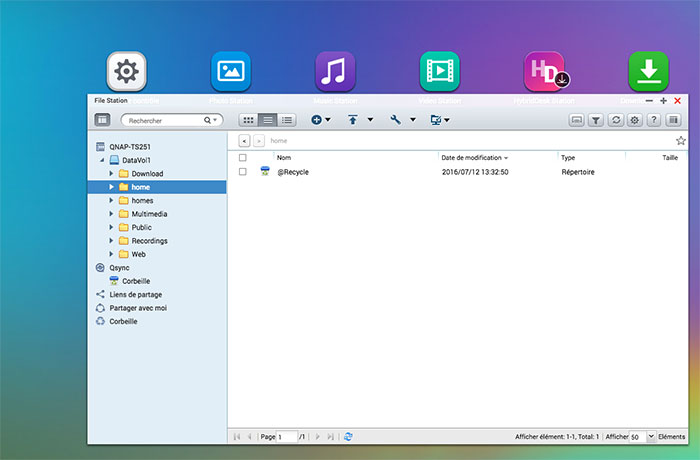Click the wrench tools icon
Viewport: 700px width, 460px height.
396,120
